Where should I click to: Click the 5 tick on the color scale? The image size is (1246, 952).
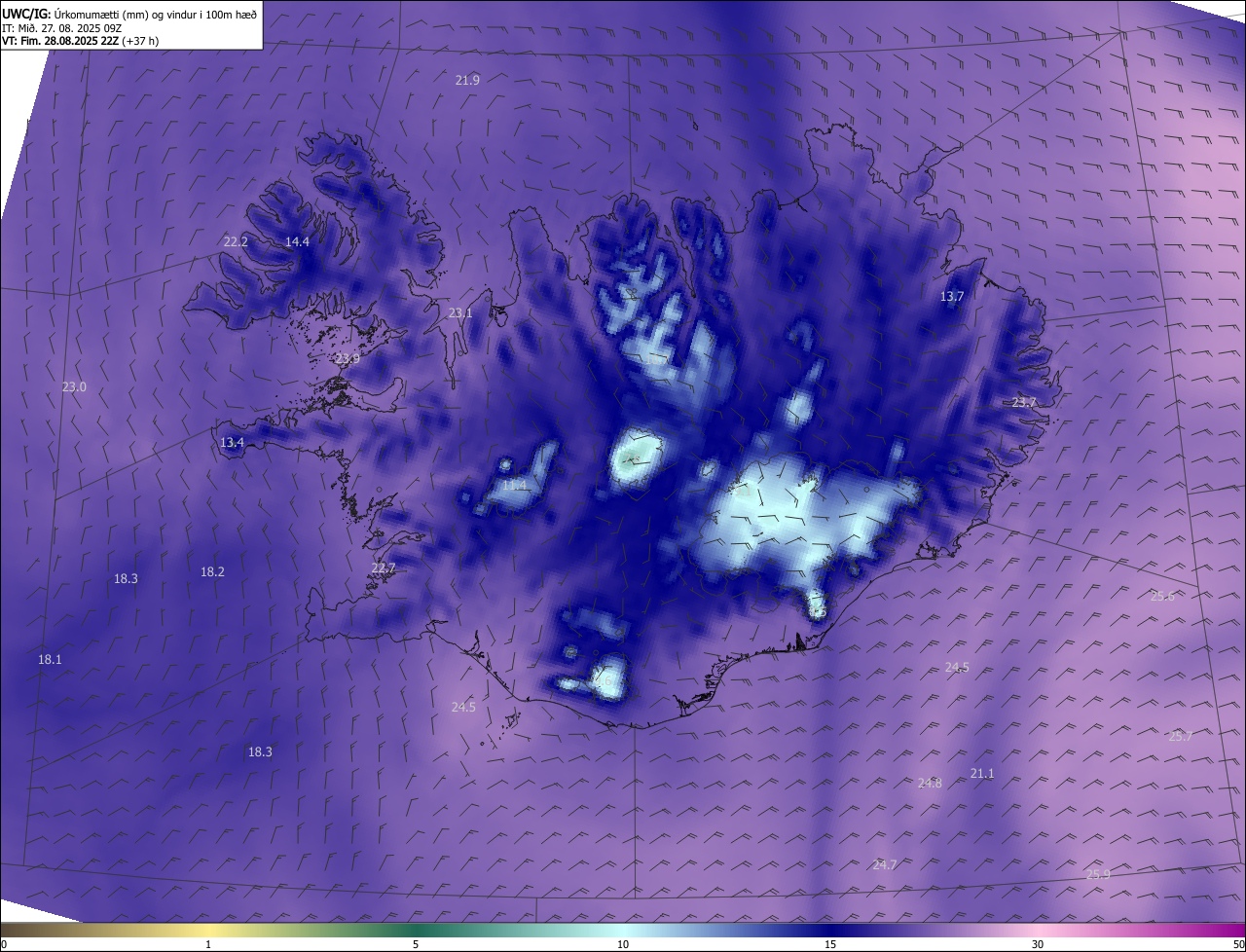[x=416, y=944]
